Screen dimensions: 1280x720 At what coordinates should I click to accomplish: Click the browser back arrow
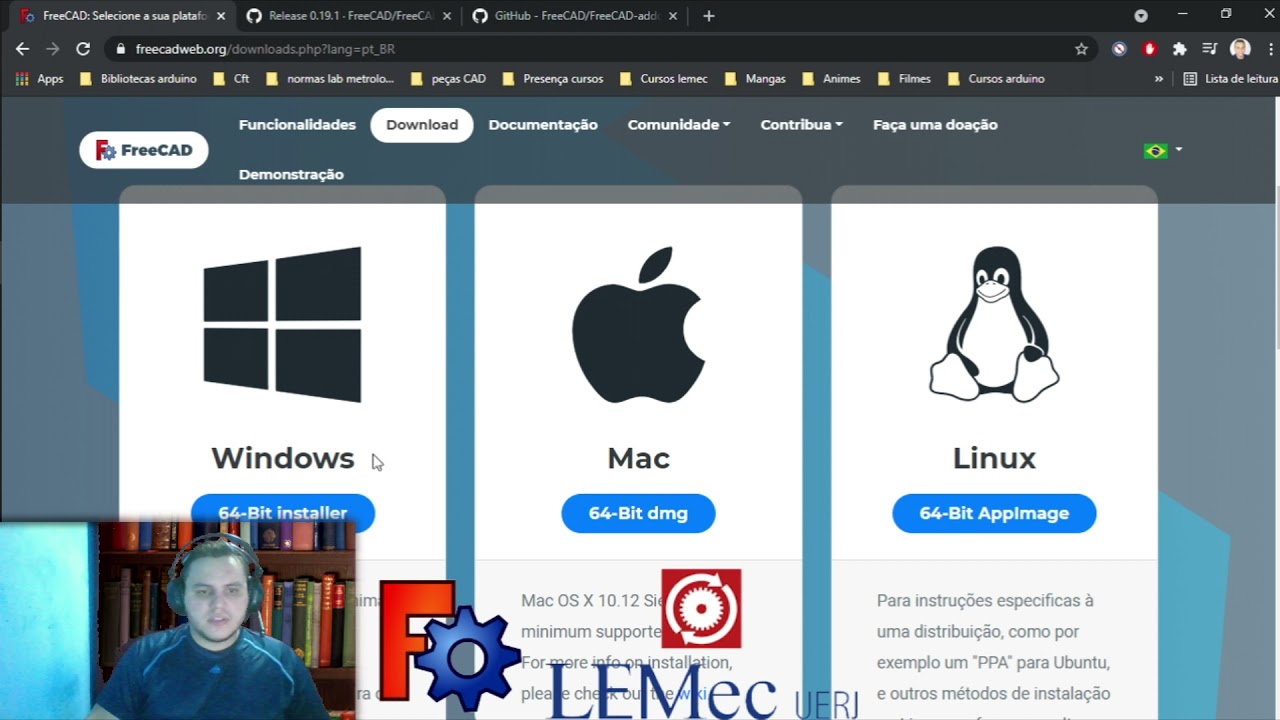[x=22, y=48]
